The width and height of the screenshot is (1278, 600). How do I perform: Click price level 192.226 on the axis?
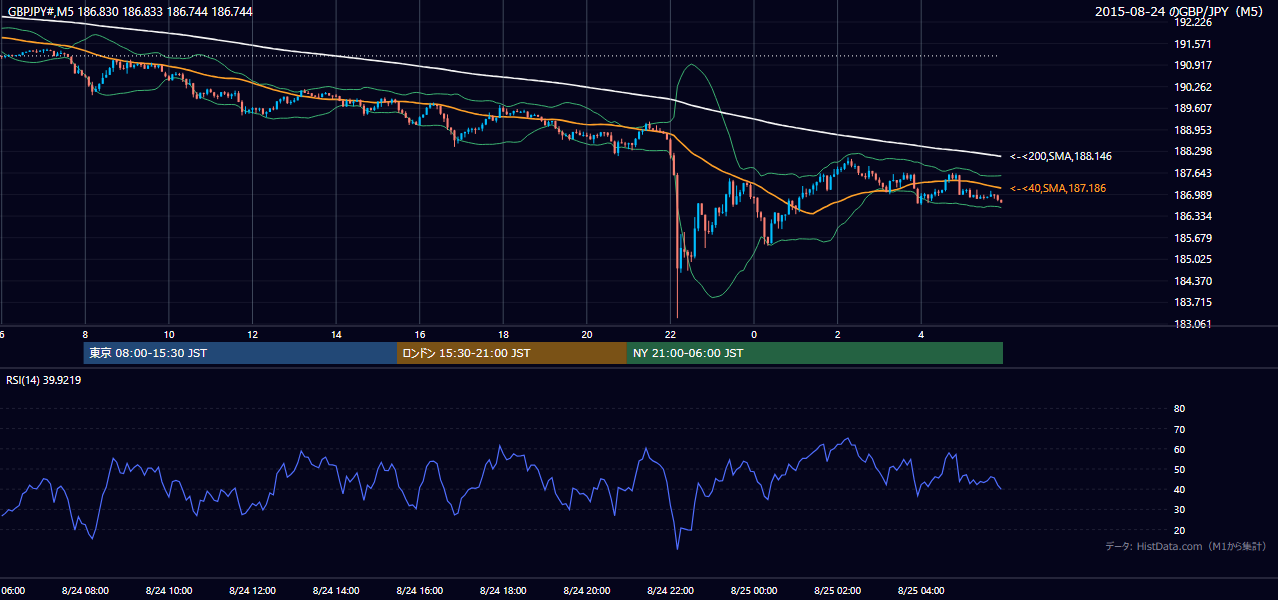(x=1192, y=23)
